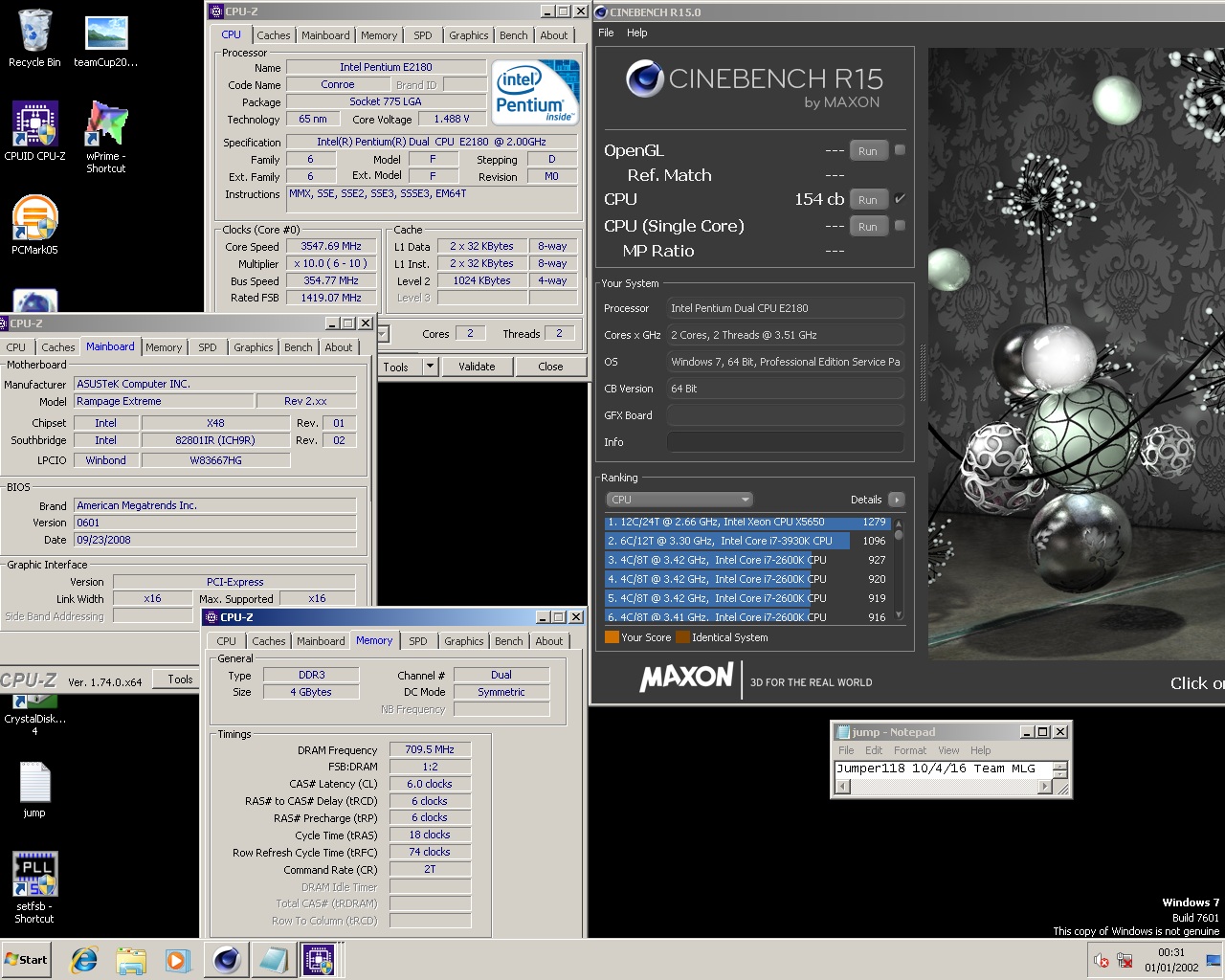Open Internet Explorer from the taskbar

pyautogui.click(x=84, y=960)
